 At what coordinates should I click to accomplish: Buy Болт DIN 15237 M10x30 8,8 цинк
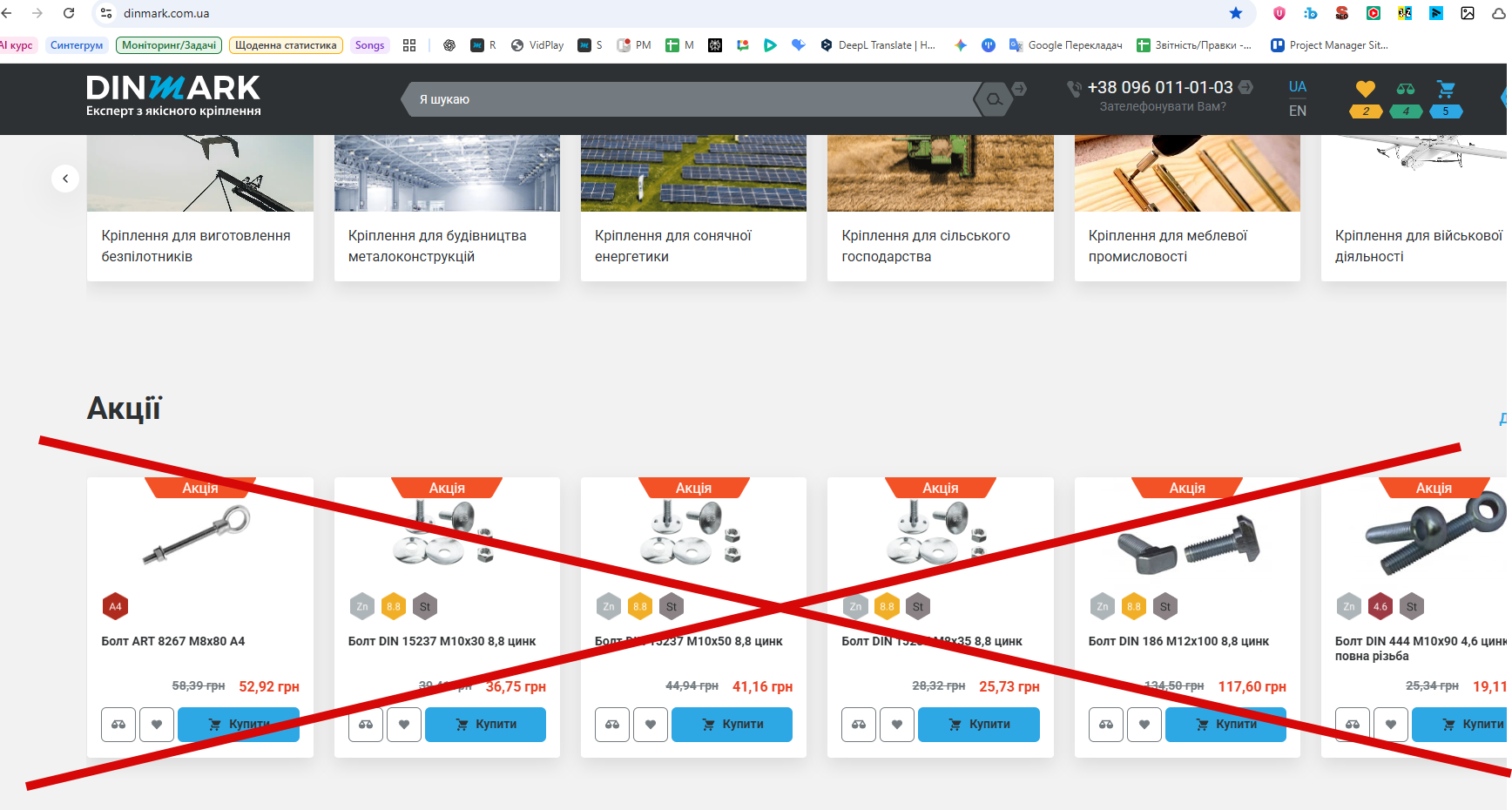tap(485, 725)
